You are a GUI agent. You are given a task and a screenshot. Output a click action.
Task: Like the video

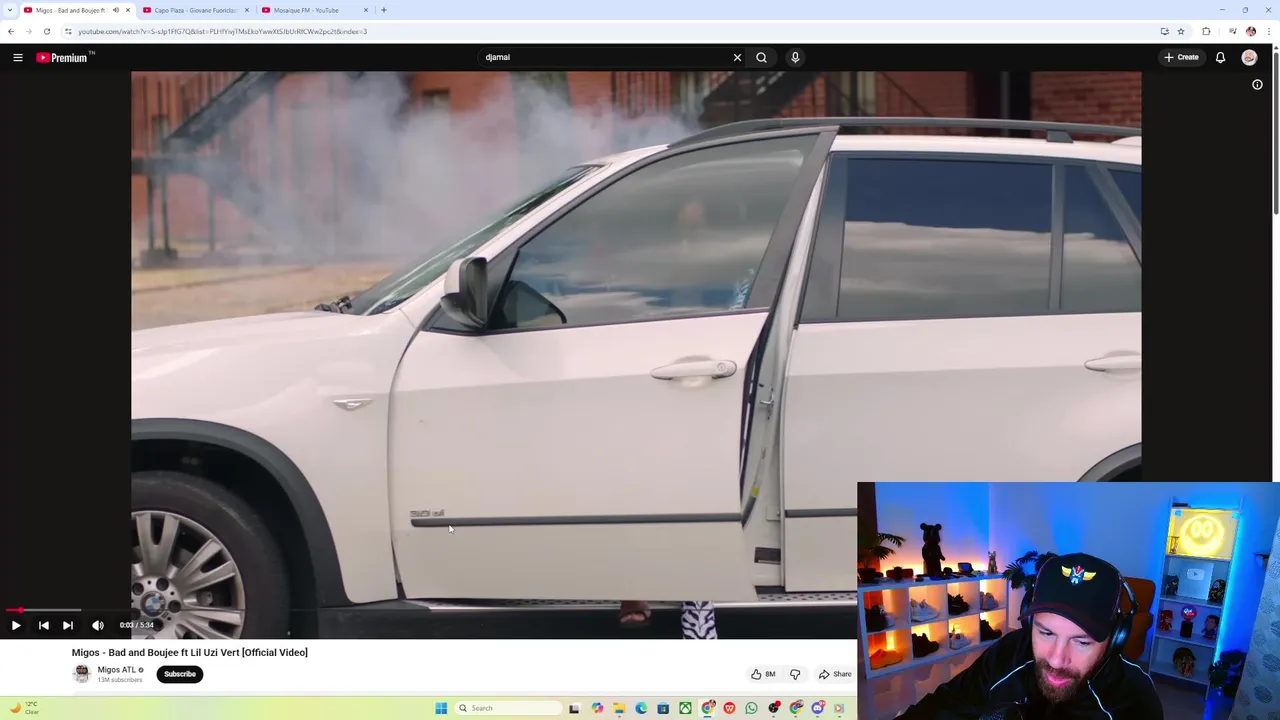763,674
